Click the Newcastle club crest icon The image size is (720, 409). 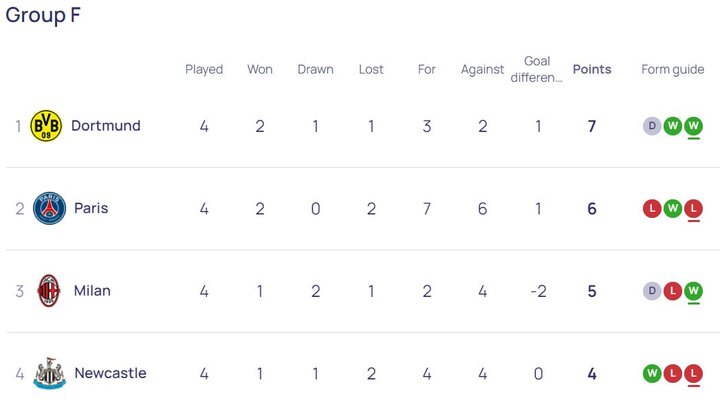click(x=49, y=373)
